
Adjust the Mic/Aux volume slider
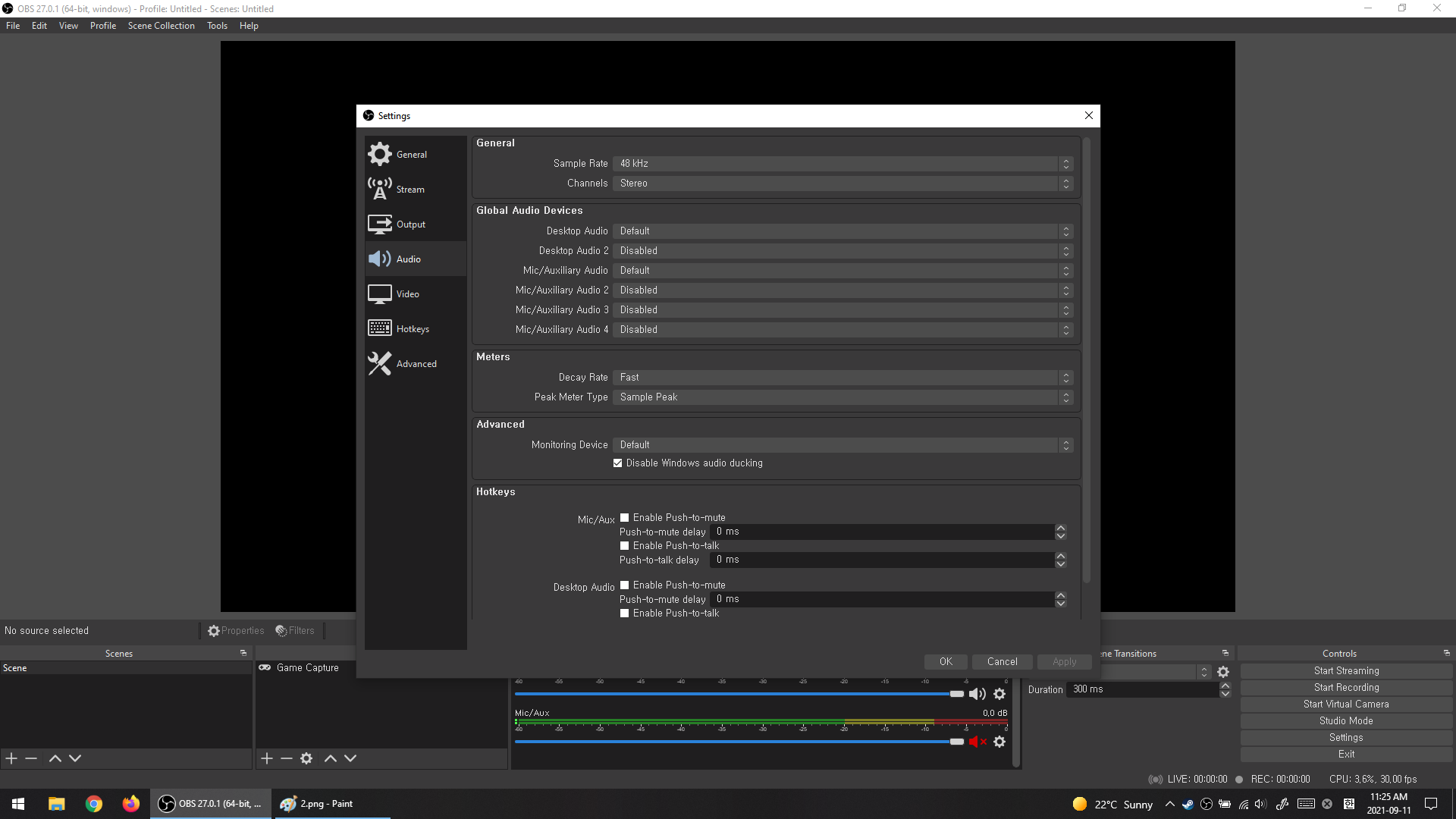coord(956,742)
